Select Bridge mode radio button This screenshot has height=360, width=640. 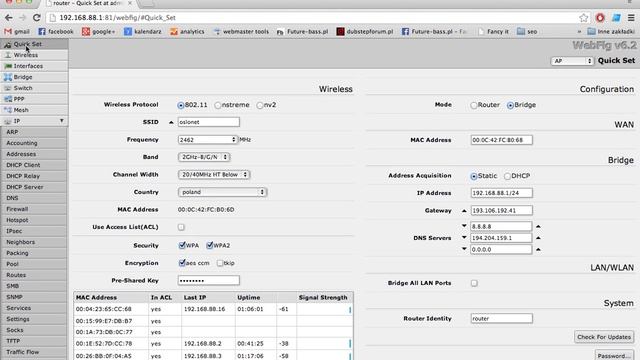[510, 105]
